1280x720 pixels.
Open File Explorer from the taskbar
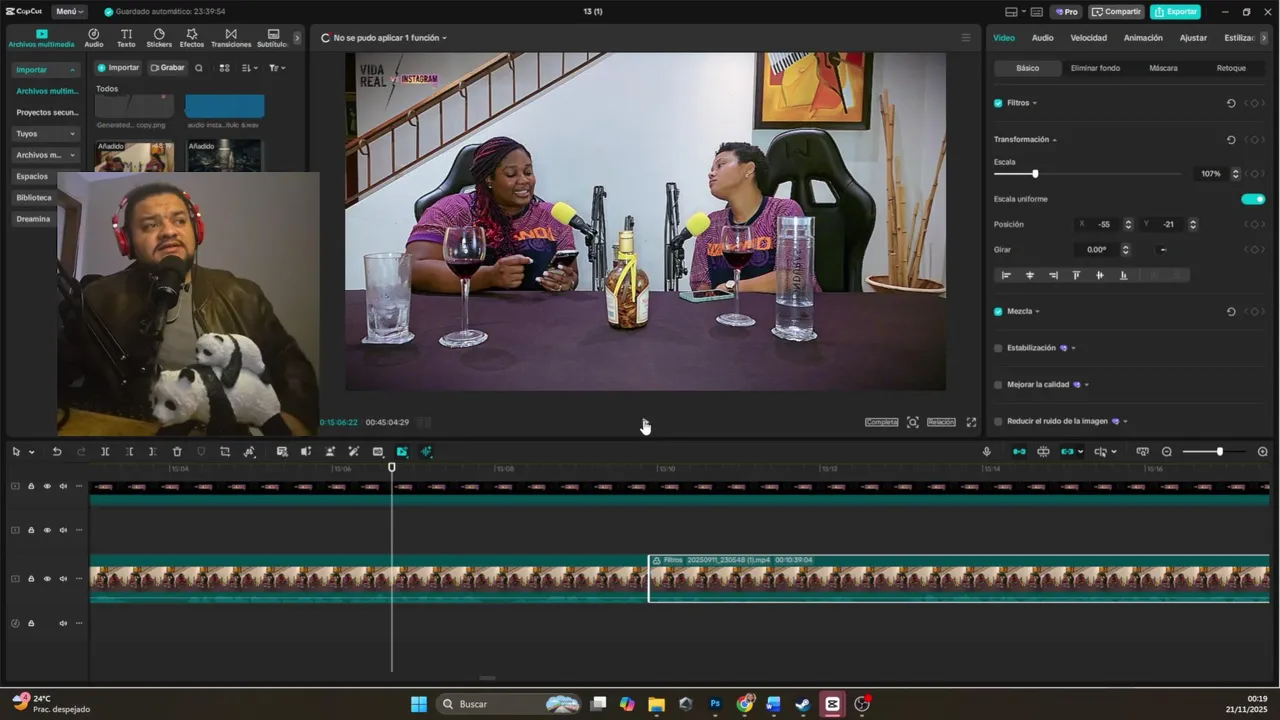pos(656,704)
